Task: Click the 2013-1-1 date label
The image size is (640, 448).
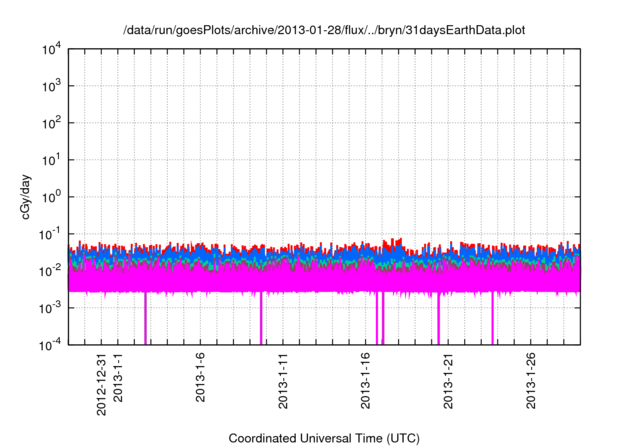Action: (118, 378)
